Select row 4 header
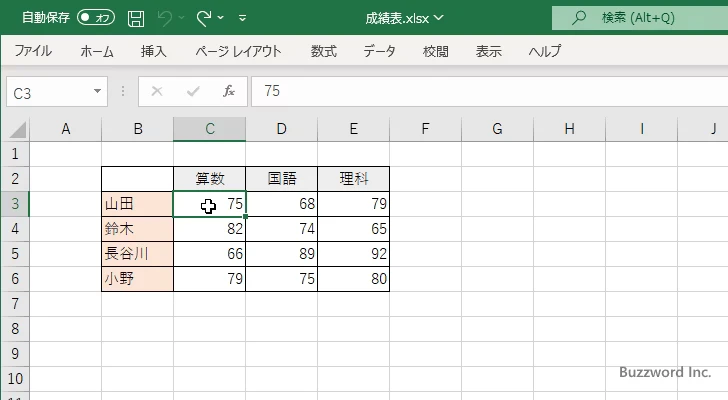 coord(15,229)
